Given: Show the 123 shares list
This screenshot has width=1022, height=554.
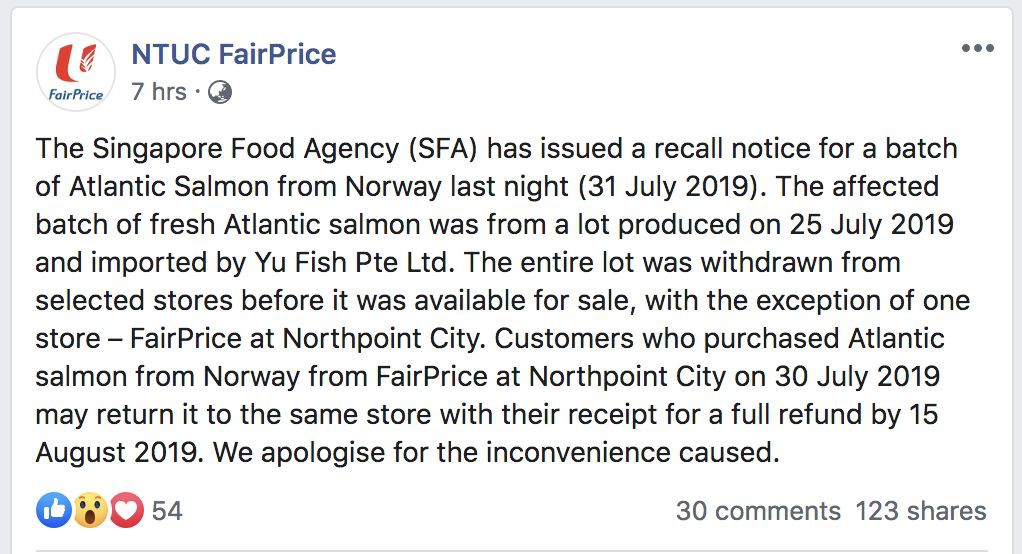Looking at the screenshot, I should (x=920, y=511).
